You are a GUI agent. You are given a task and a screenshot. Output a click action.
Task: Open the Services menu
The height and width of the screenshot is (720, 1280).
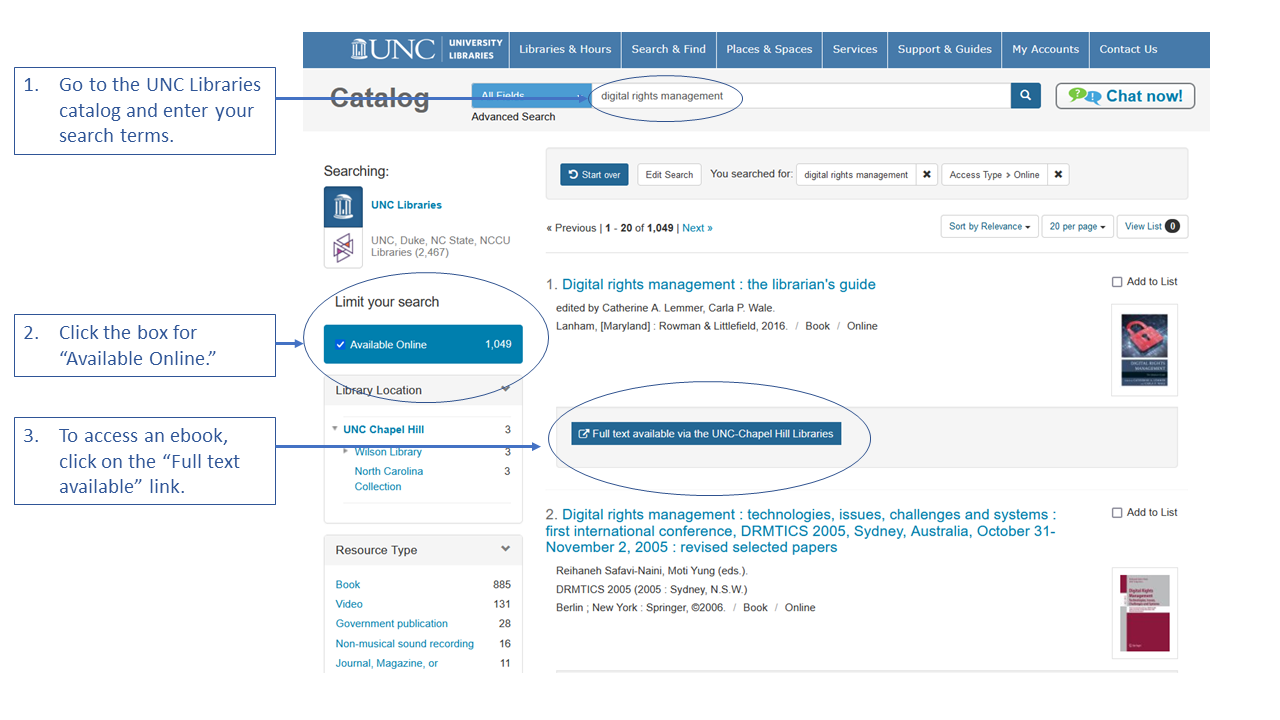pyautogui.click(x=855, y=49)
